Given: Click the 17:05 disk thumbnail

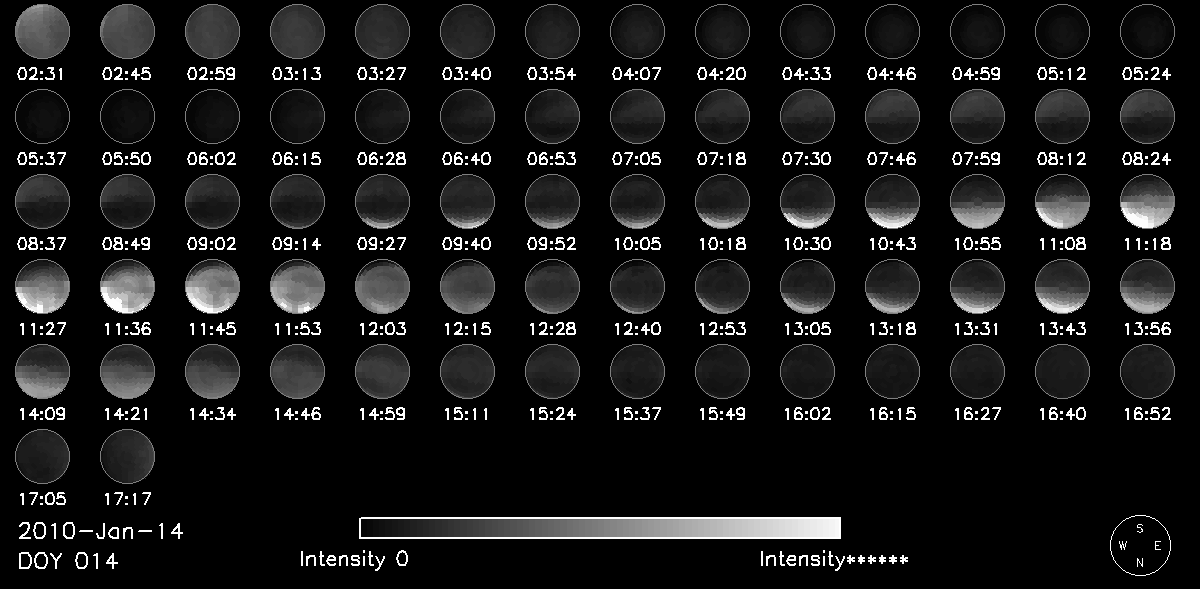Looking at the screenshot, I should [42, 458].
